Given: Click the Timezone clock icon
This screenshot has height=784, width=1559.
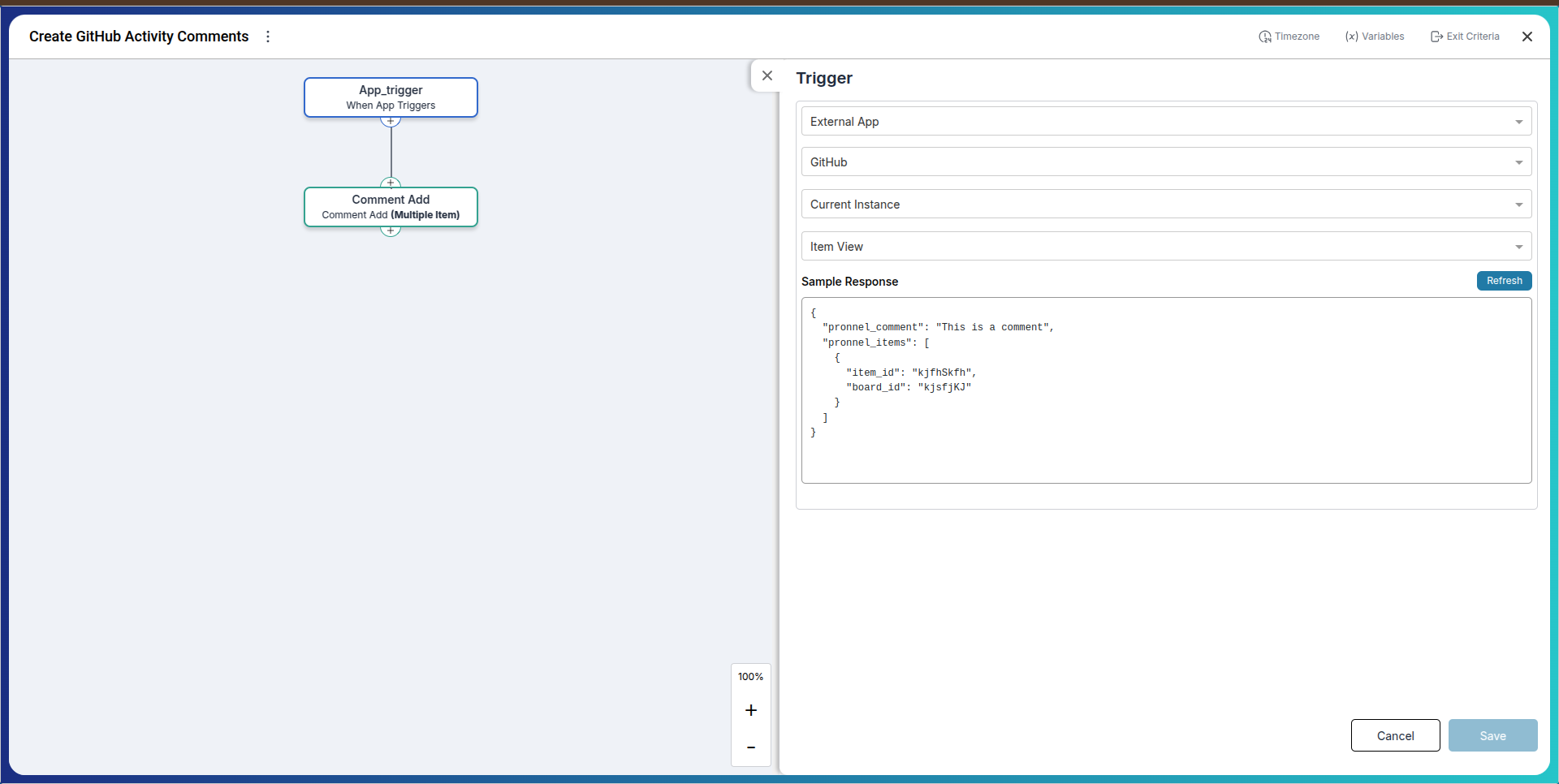Looking at the screenshot, I should 1265,37.
